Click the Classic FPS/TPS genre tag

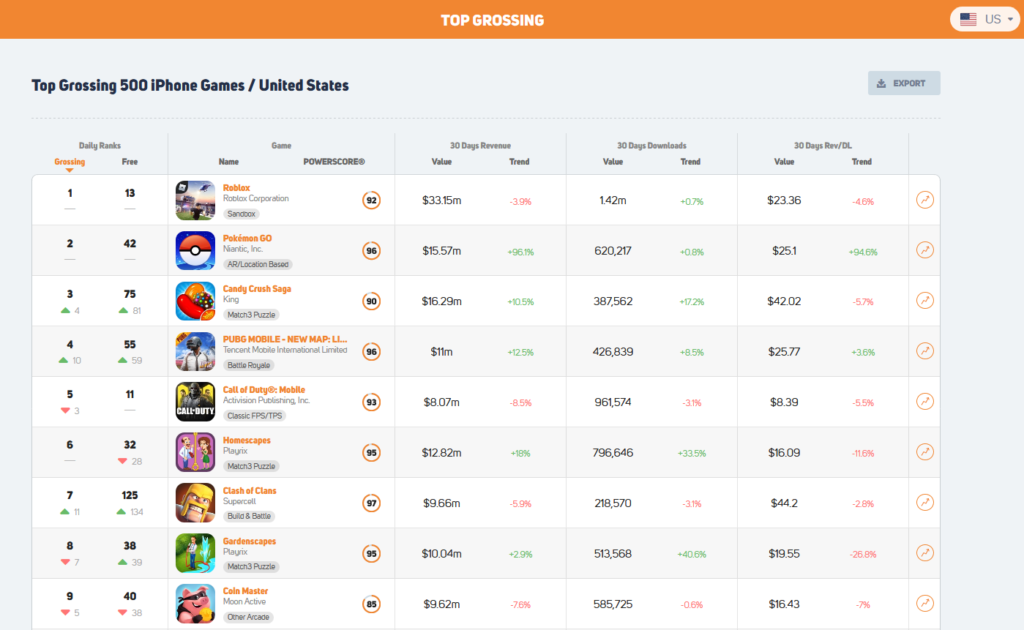pyautogui.click(x=255, y=416)
